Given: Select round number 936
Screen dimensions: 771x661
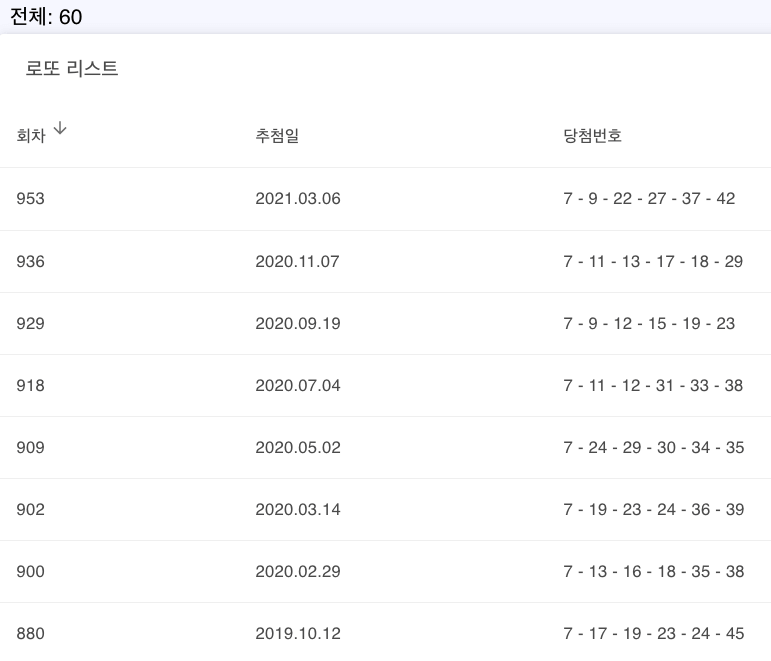Looking at the screenshot, I should pos(30,261).
